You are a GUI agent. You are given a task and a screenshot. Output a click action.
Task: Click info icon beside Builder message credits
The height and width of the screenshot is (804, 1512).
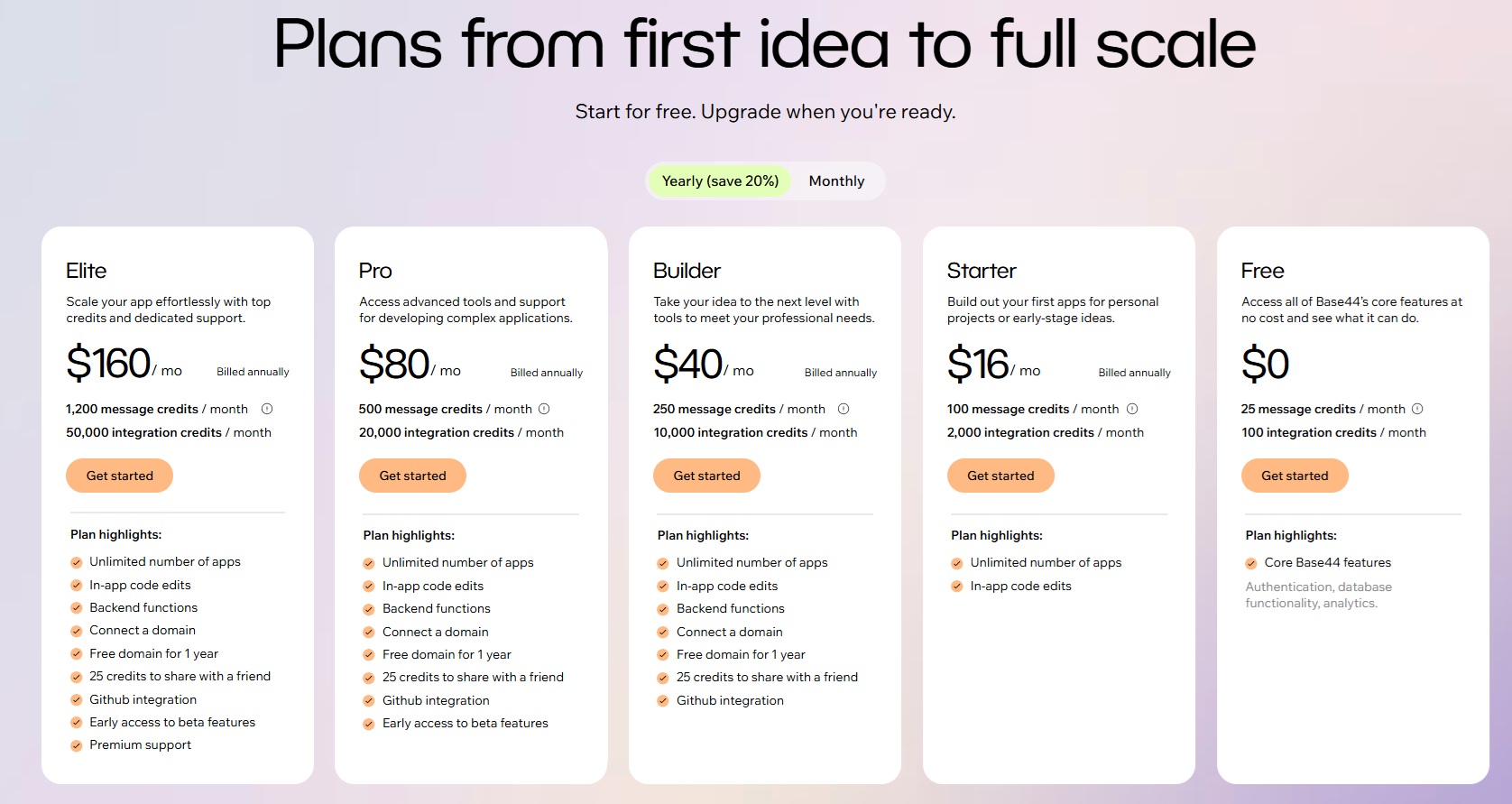point(844,409)
